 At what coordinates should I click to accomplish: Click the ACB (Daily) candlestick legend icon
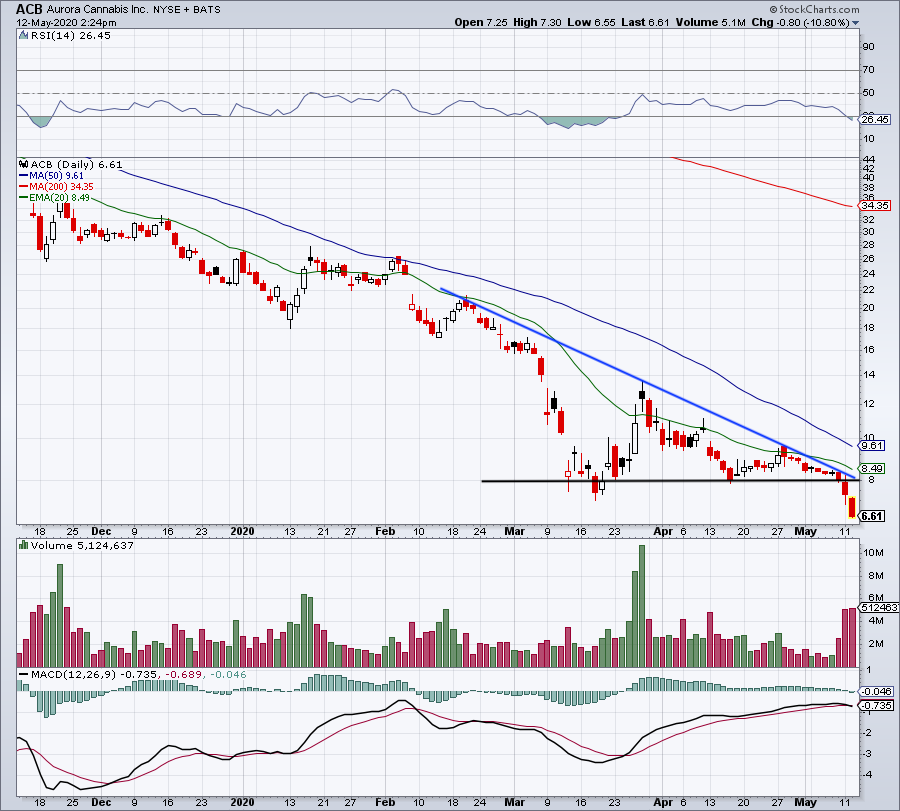(x=24, y=164)
